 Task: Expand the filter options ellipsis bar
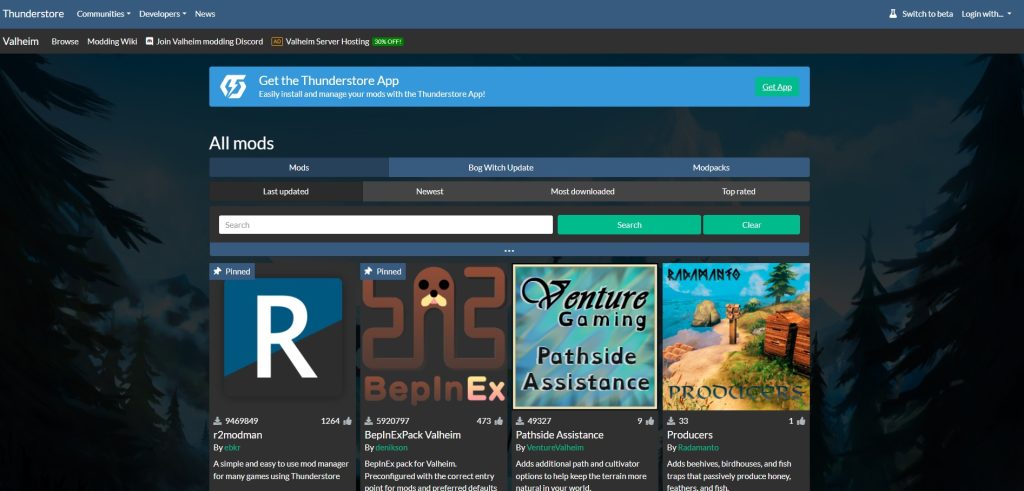509,249
